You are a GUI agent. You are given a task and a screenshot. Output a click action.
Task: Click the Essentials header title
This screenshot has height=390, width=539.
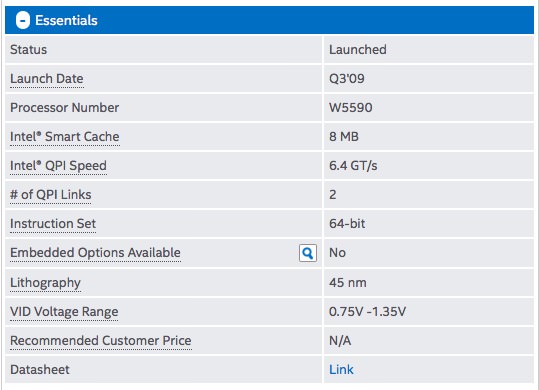66,21
